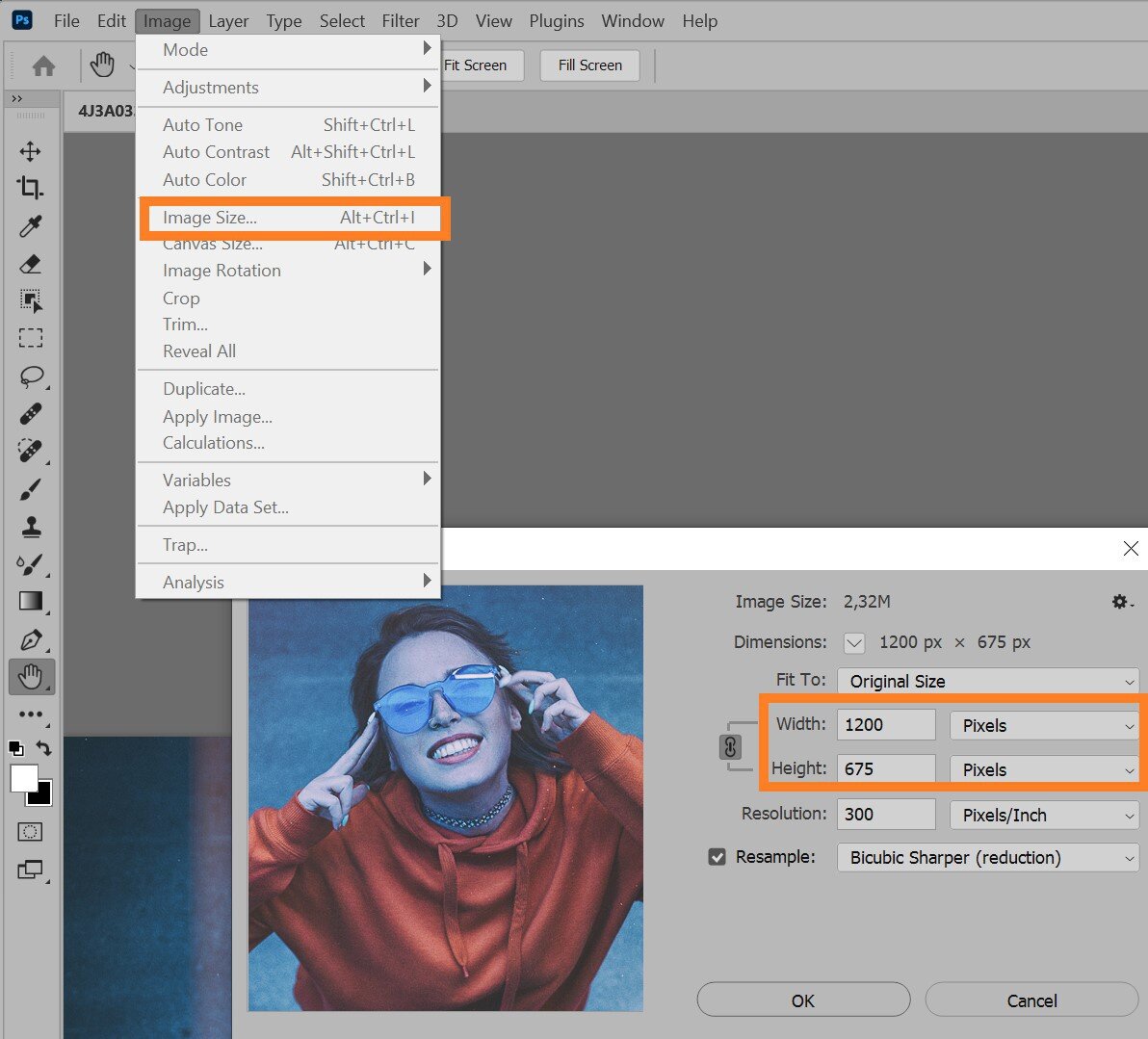Open the Layer menu
This screenshot has height=1039, width=1148.
coord(228,21)
